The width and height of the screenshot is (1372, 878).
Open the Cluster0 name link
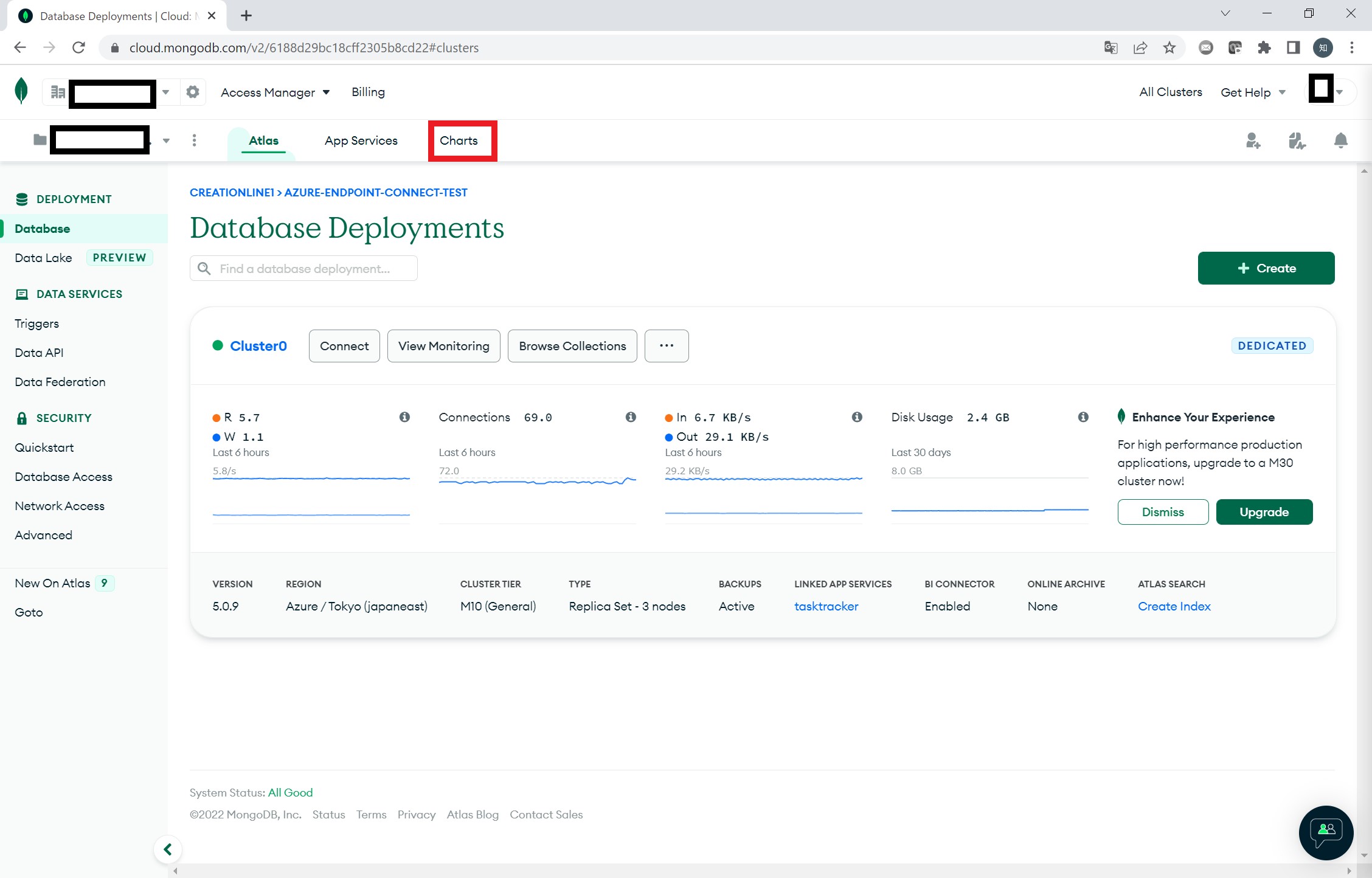tap(258, 346)
